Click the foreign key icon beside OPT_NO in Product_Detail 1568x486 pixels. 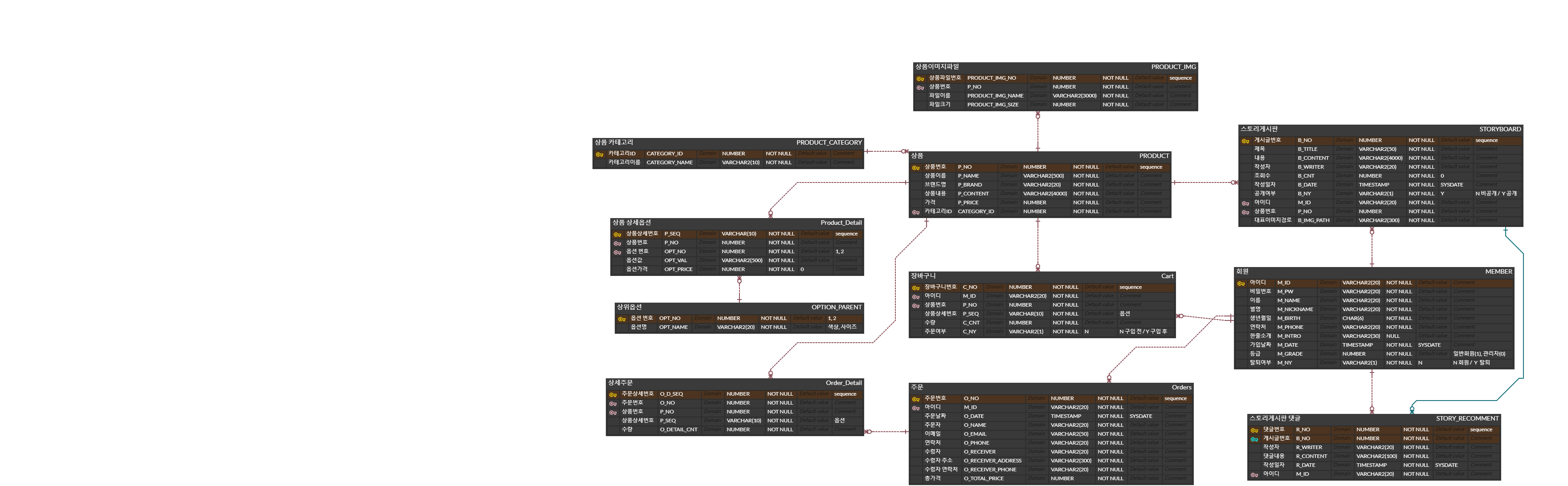point(617,252)
